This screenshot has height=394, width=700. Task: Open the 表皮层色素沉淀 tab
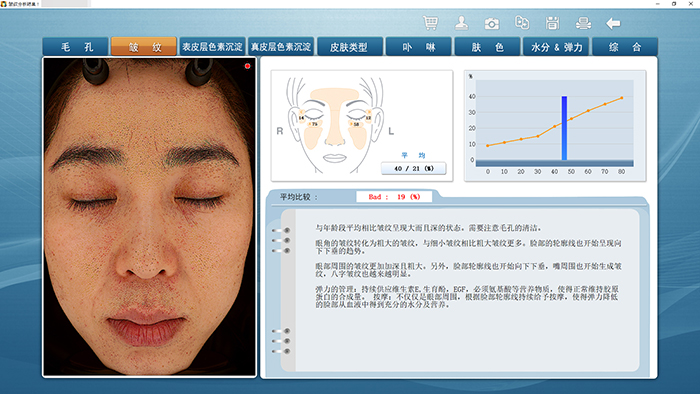[x=212, y=47]
